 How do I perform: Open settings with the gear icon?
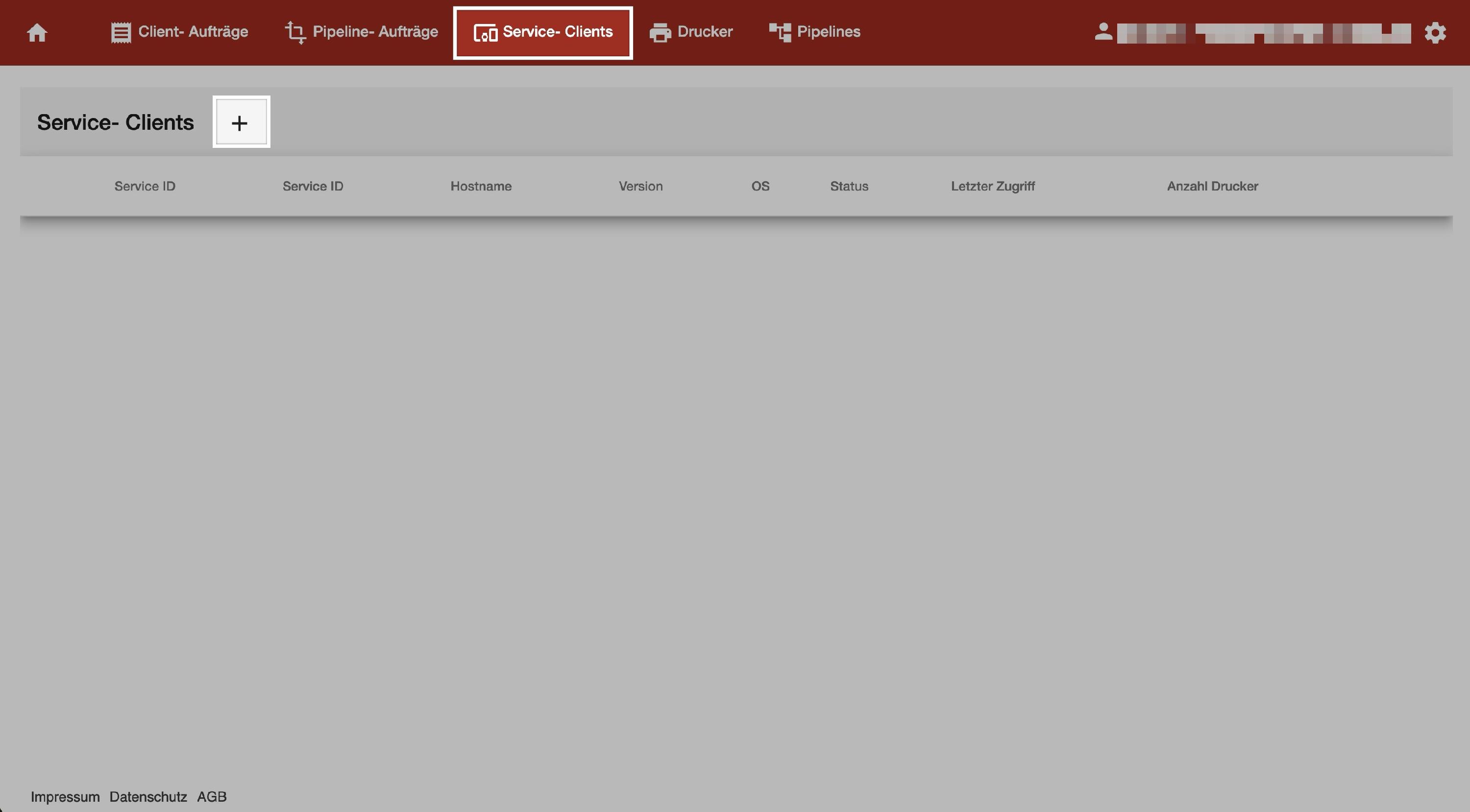click(x=1435, y=32)
